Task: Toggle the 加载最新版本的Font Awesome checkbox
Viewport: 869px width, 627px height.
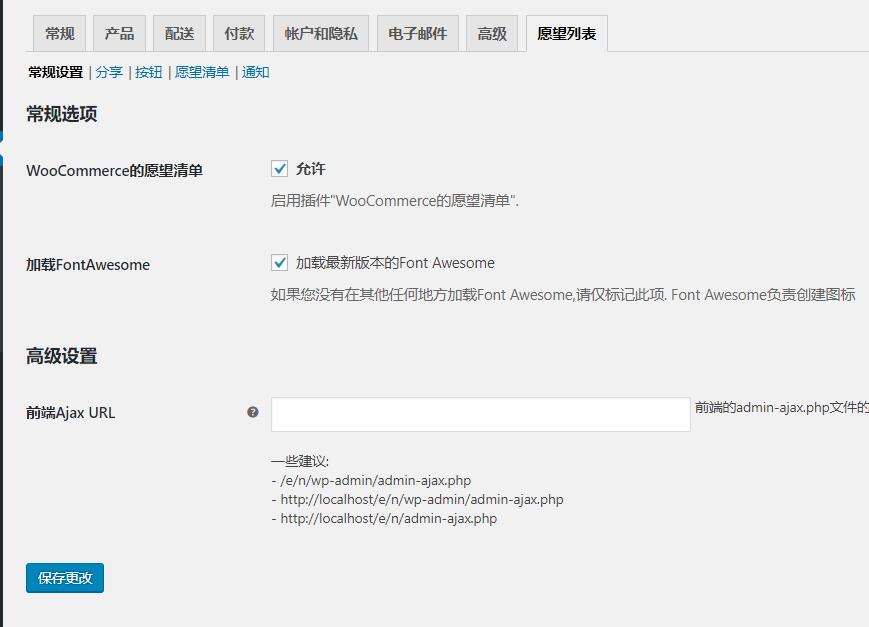Action: point(279,262)
